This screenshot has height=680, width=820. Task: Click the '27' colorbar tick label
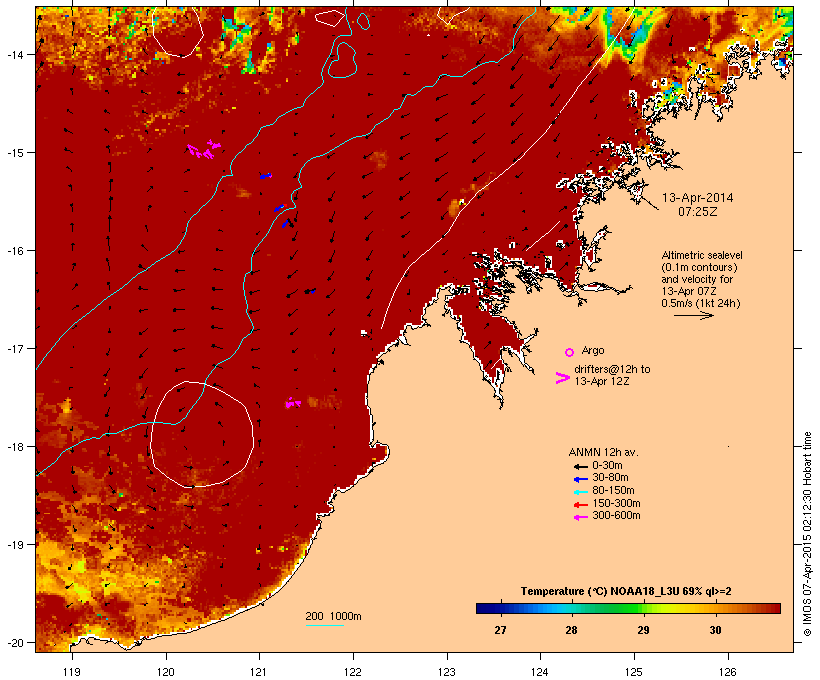[500, 630]
